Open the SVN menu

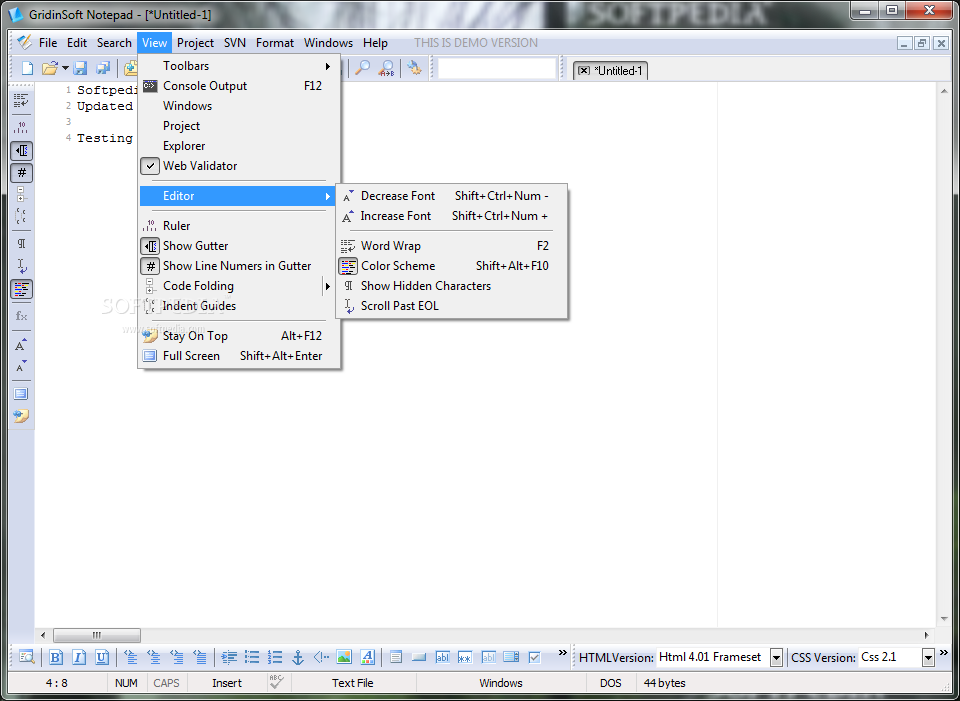coord(235,43)
